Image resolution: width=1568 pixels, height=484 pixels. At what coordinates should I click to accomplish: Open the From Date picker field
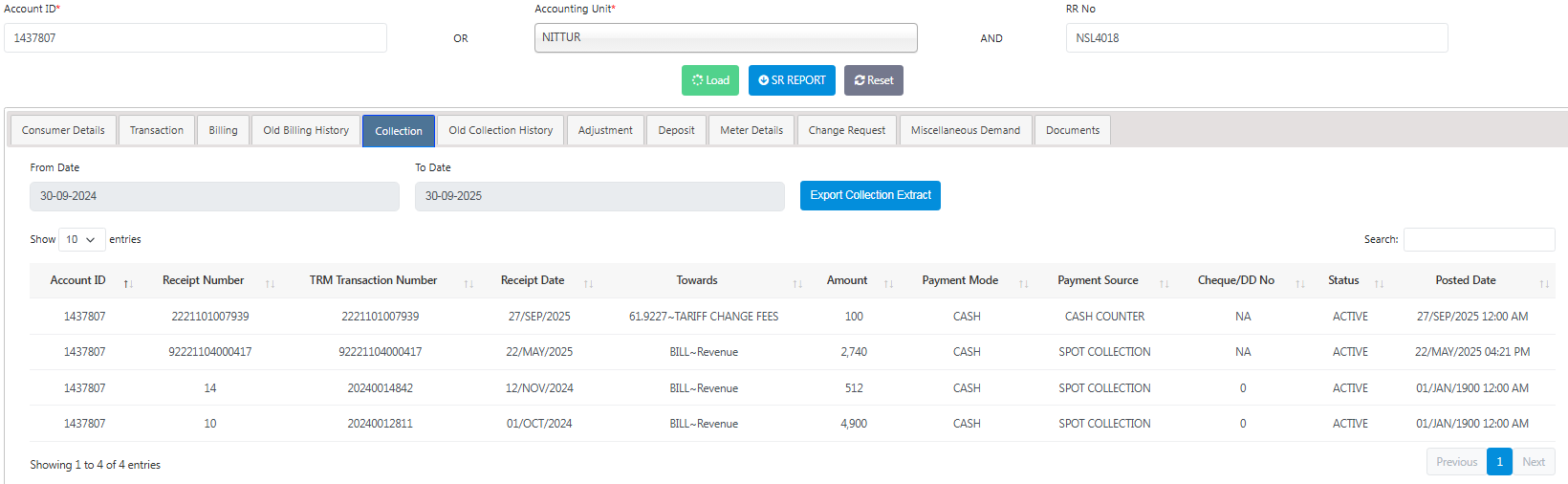pyautogui.click(x=214, y=196)
